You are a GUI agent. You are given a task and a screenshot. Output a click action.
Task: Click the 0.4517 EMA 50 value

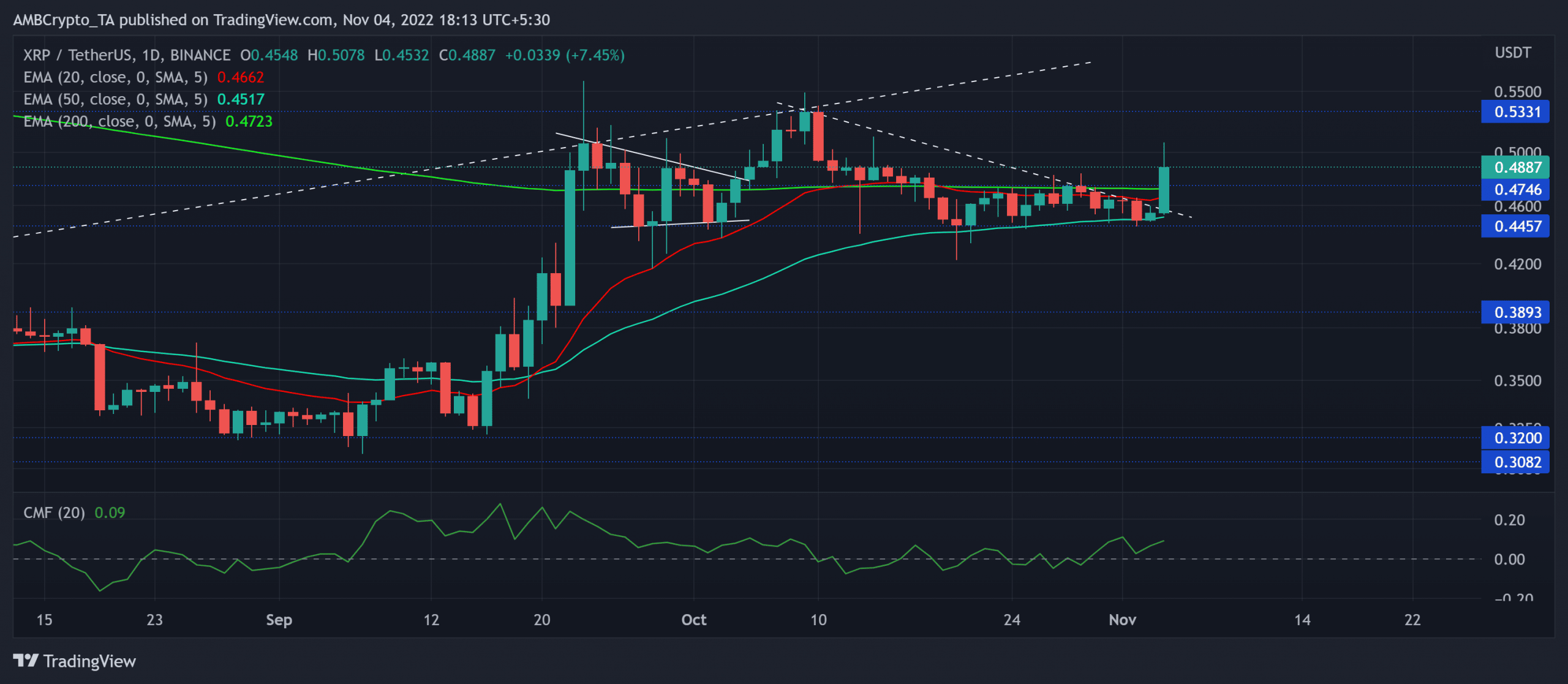click(241, 99)
